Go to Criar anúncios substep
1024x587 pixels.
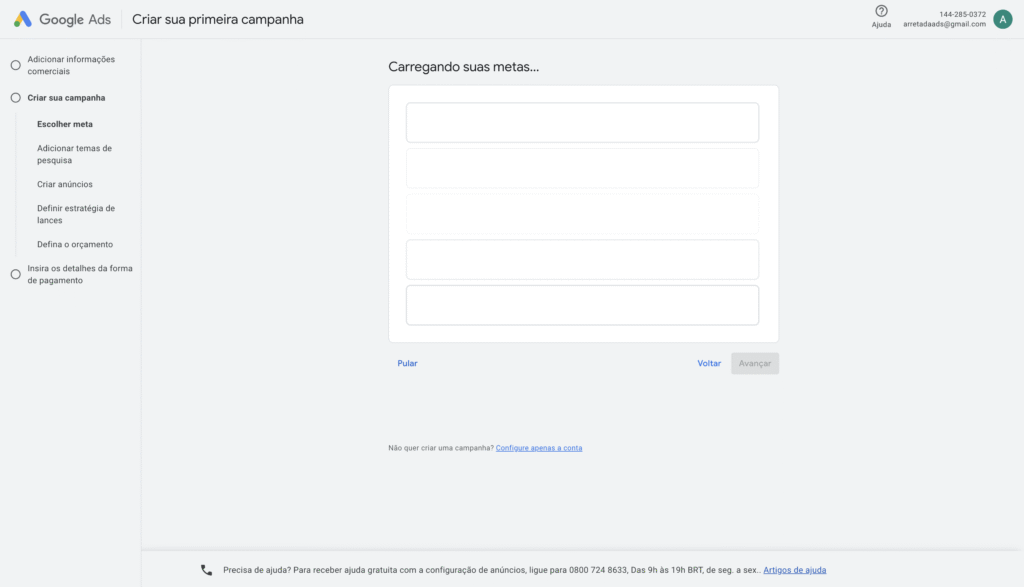point(65,184)
